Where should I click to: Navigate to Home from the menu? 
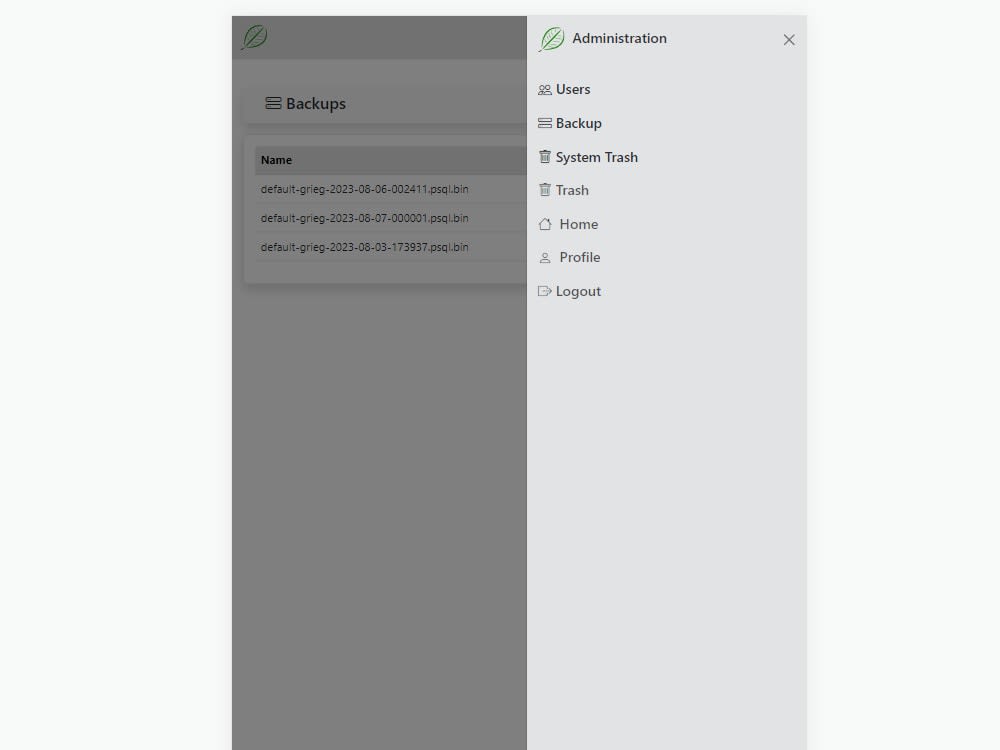578,224
